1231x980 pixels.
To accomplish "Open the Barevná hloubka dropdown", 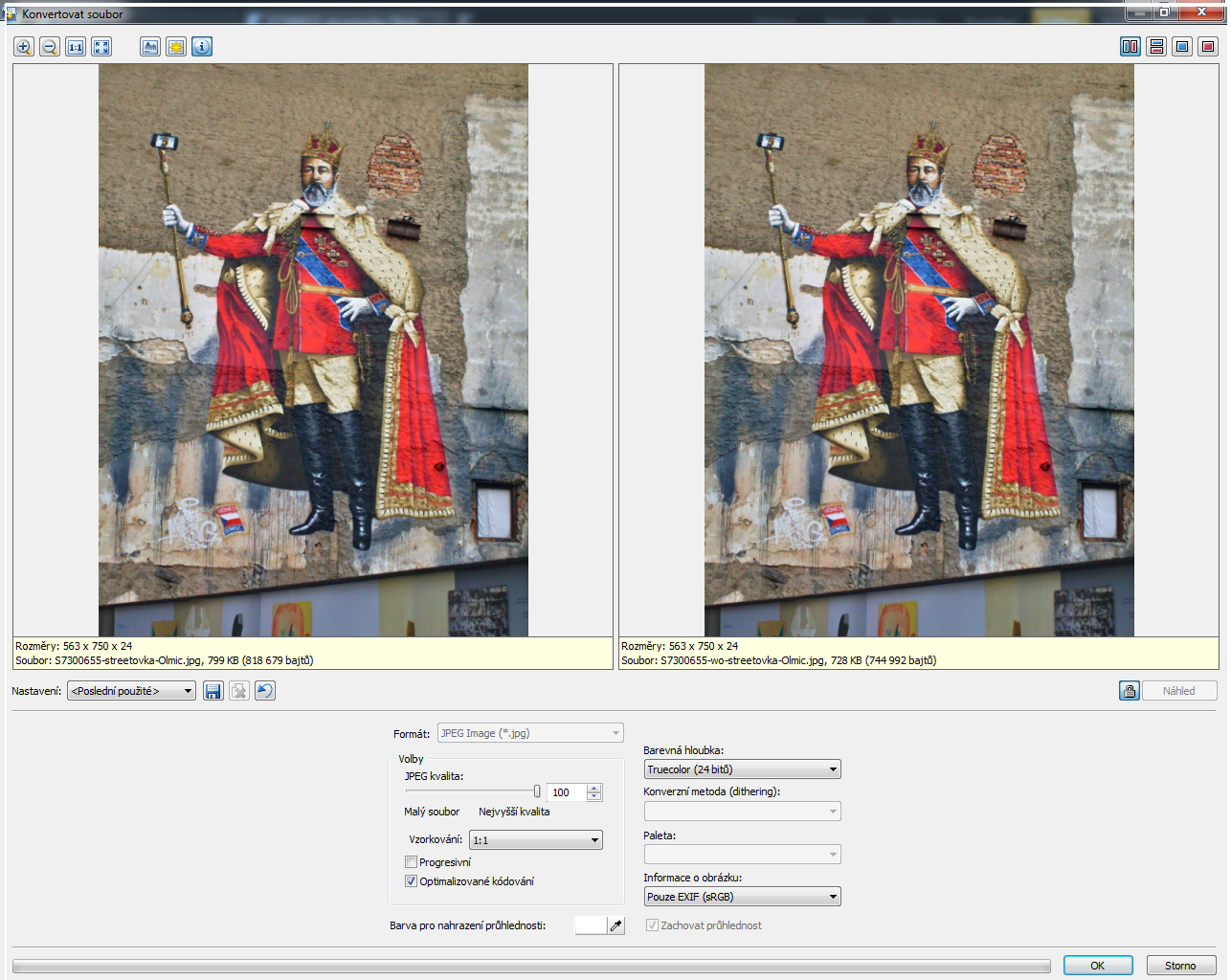I will click(742, 769).
